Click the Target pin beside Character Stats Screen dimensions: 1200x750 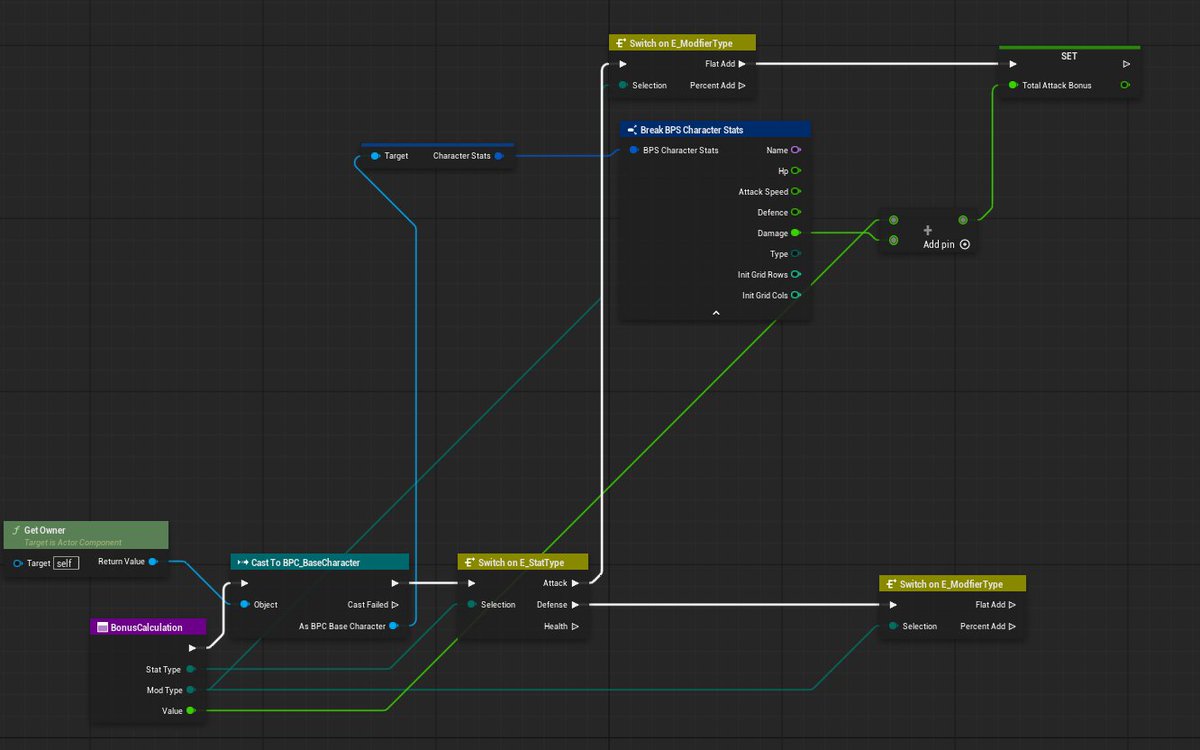point(375,156)
